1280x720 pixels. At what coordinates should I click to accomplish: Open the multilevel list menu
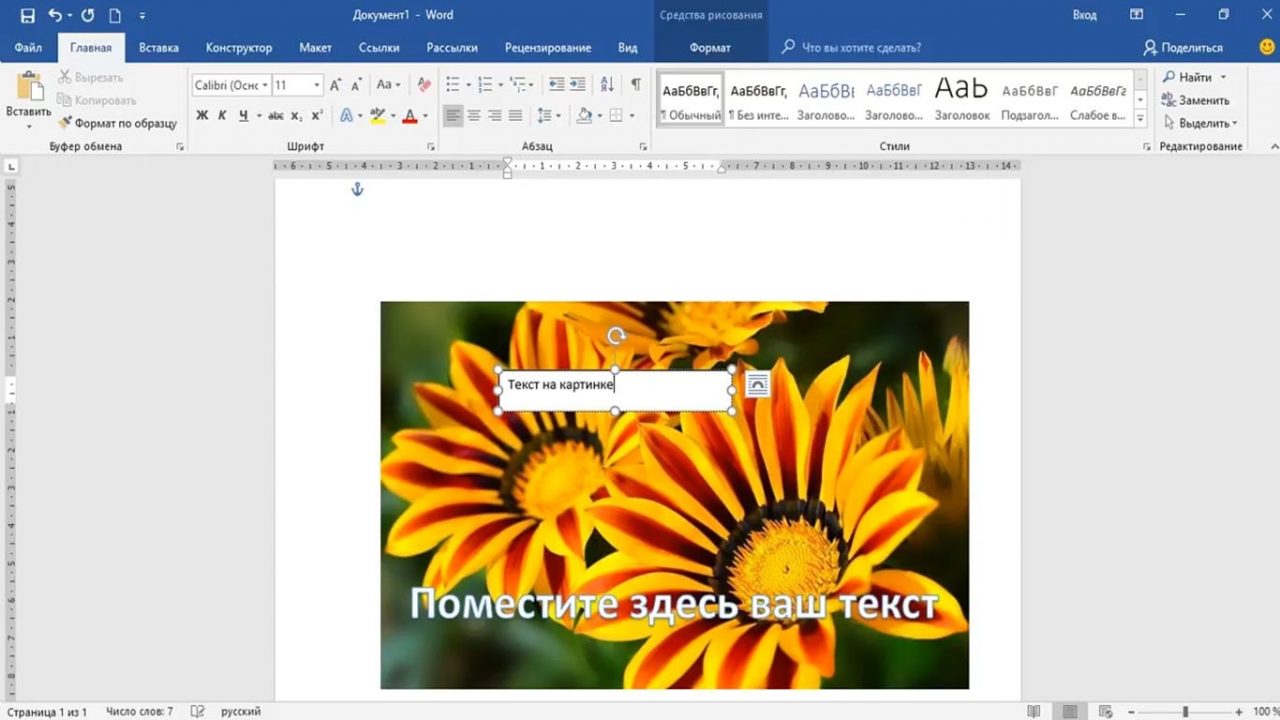pyautogui.click(x=518, y=85)
